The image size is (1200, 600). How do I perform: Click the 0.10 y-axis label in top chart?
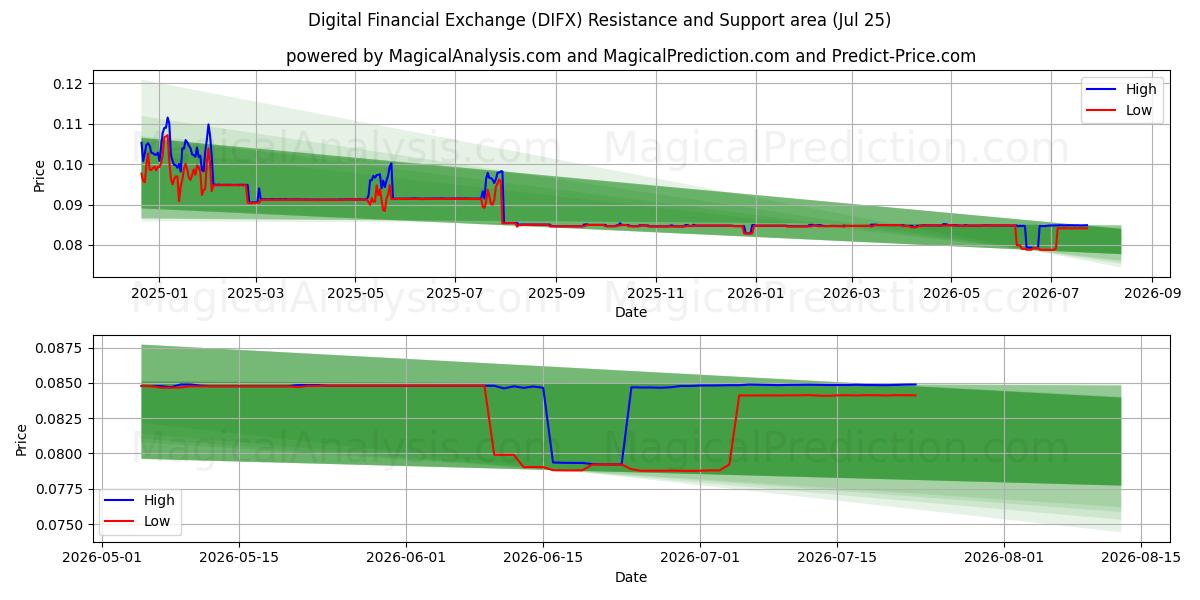[x=68, y=164]
